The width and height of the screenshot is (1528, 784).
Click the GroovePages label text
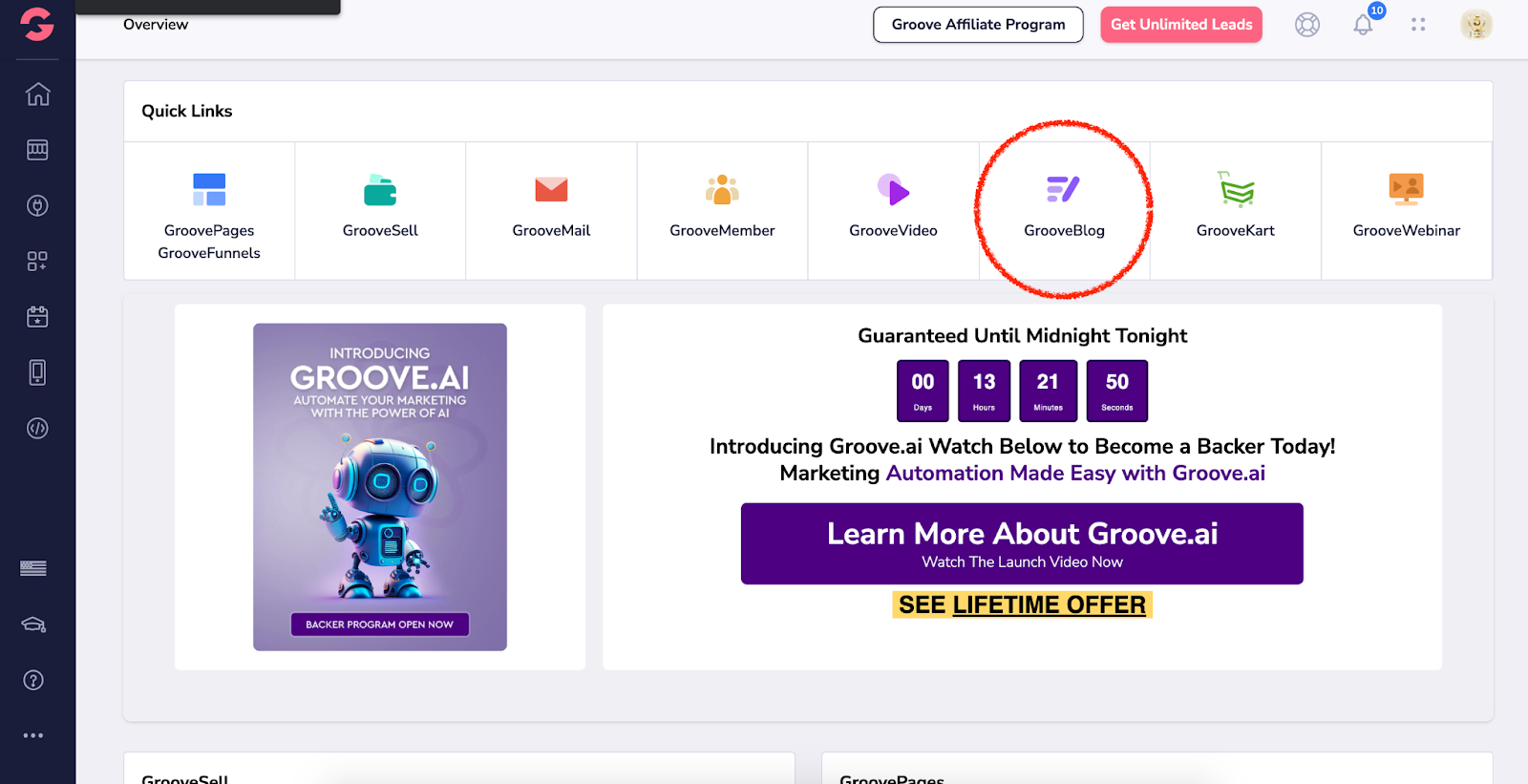(x=209, y=230)
